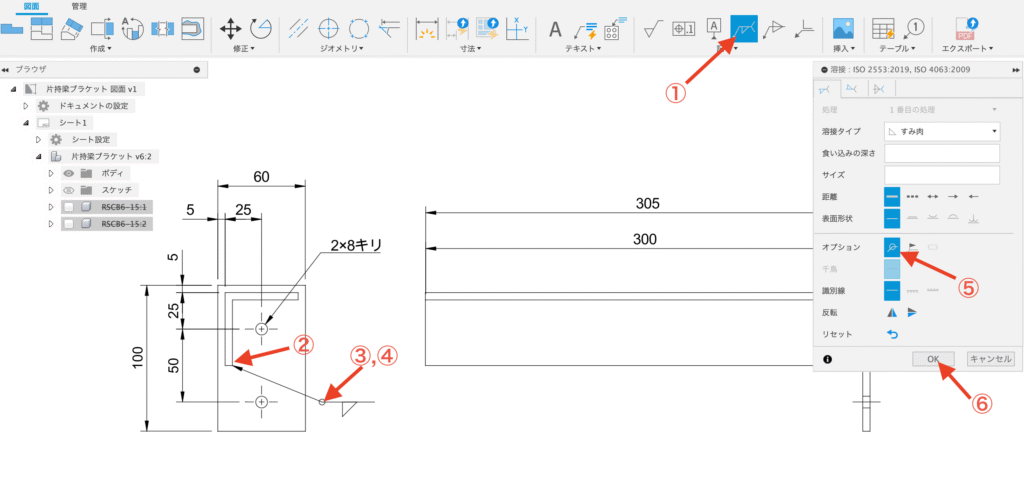Viewport: 1024px width, 499px height.
Task: Select the Insert Image tool icon
Action: coord(844,29)
